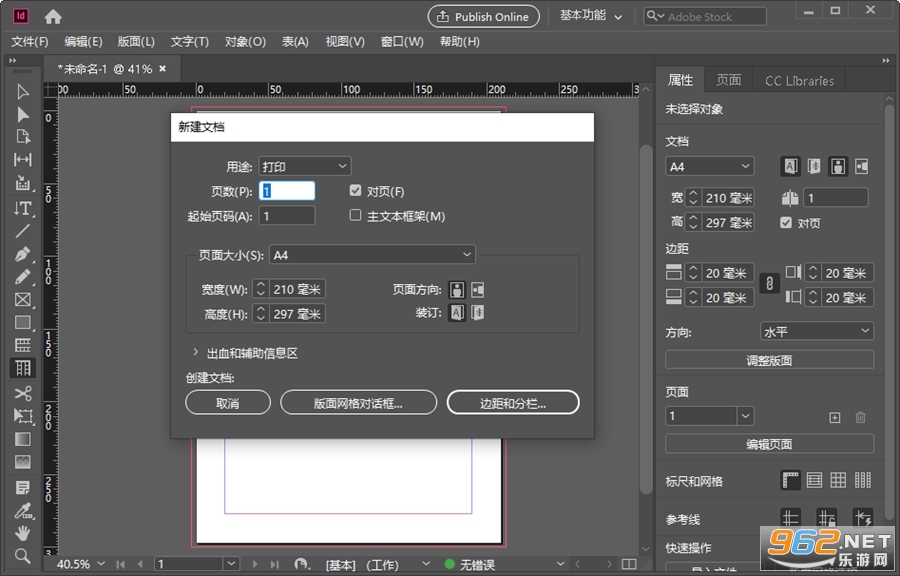Viewport: 900px width, 576px height.
Task: Open page number dropdown in Properties panel
Action: coord(745,416)
